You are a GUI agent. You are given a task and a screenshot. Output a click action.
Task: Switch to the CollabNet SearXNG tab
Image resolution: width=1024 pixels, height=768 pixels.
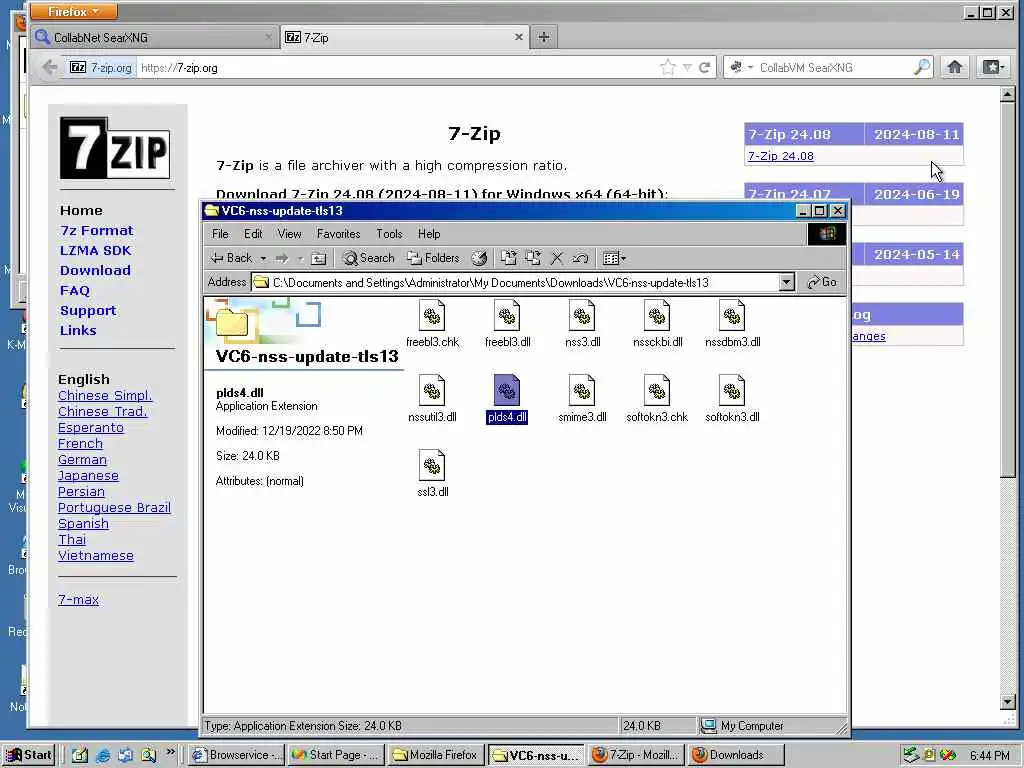[x=154, y=37]
